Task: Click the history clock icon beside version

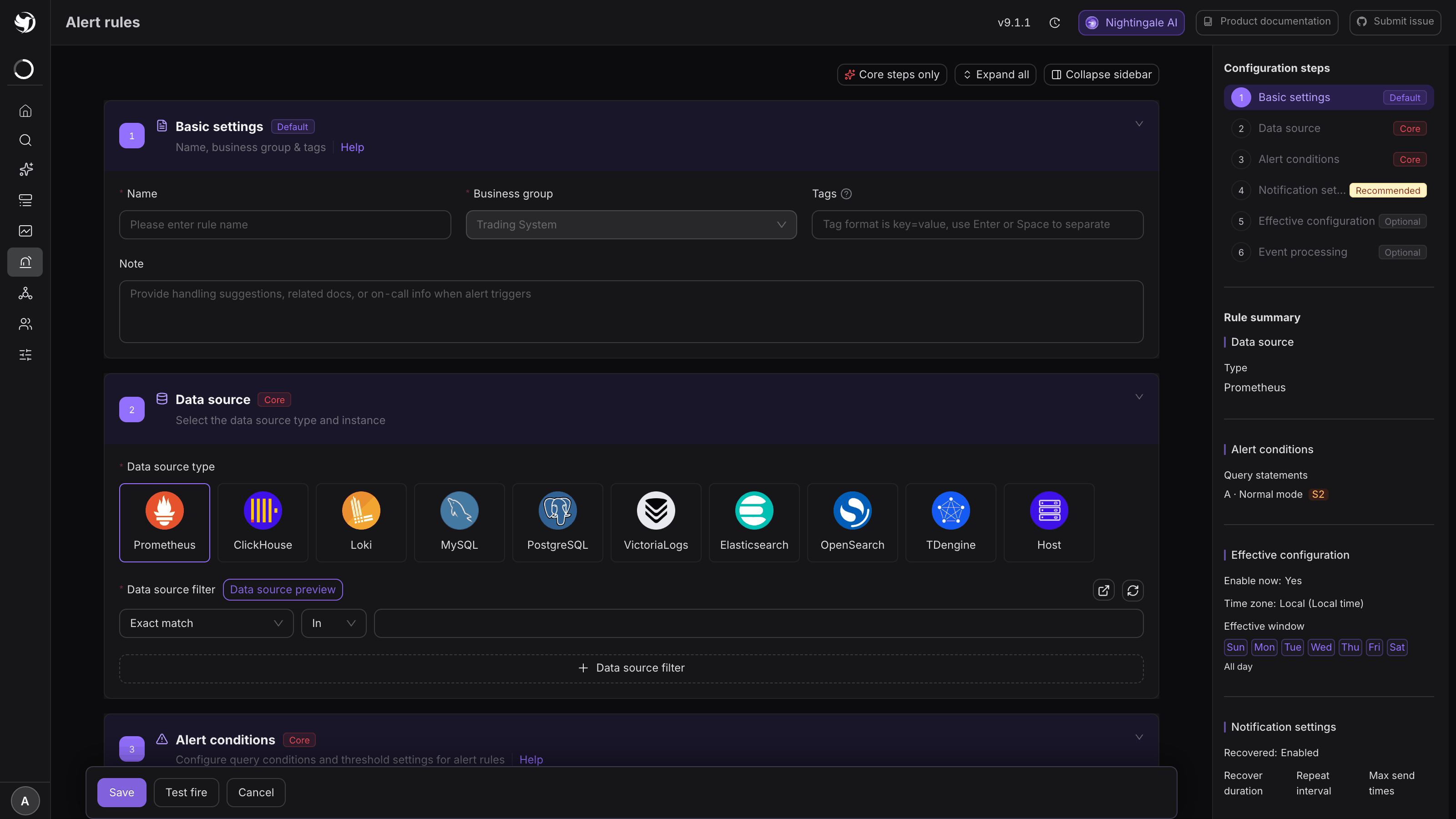Action: pyautogui.click(x=1055, y=23)
